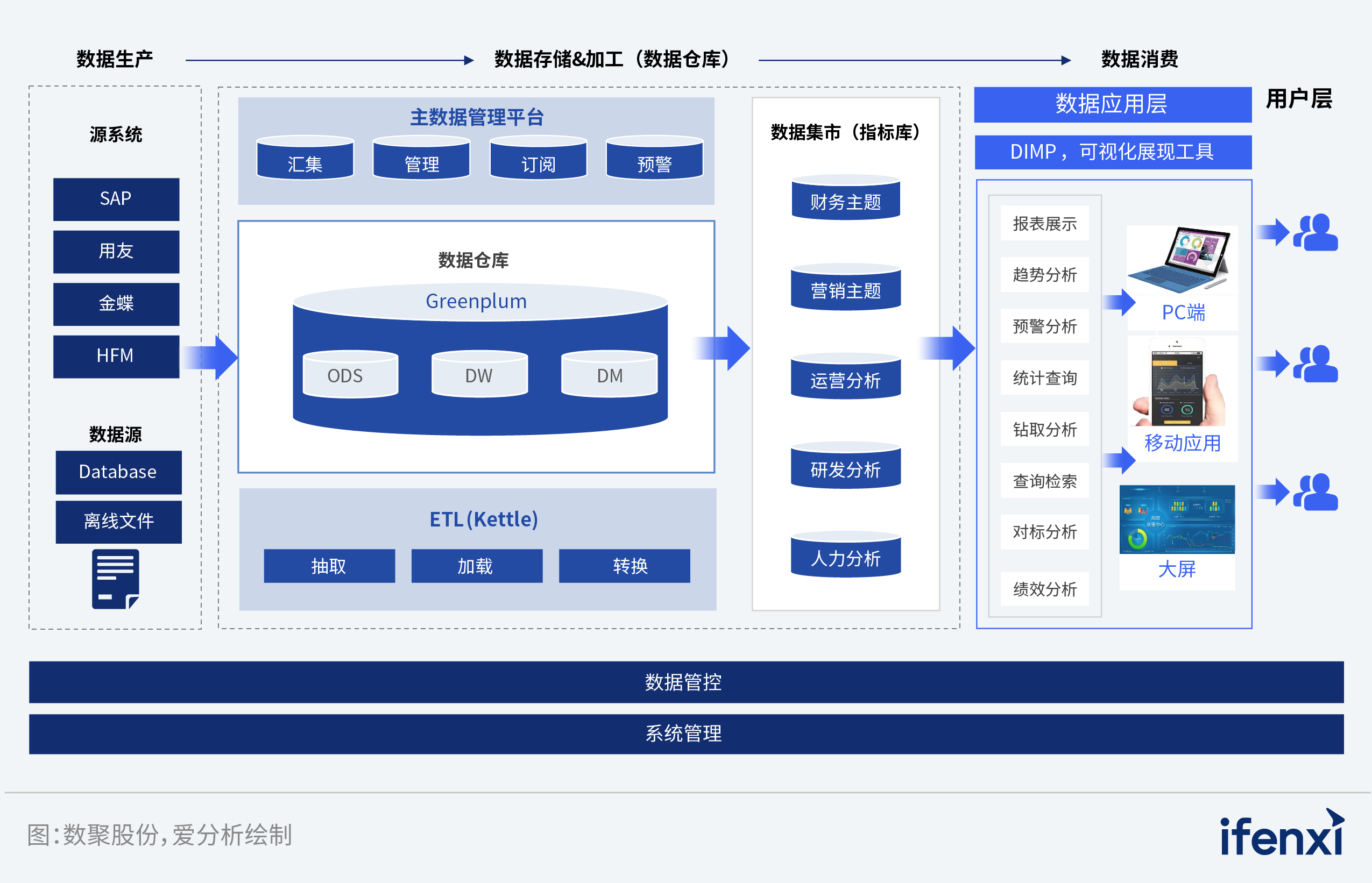Viewport: 1372px width, 883px height.
Task: Click the Database data source box
Action: click(118, 471)
